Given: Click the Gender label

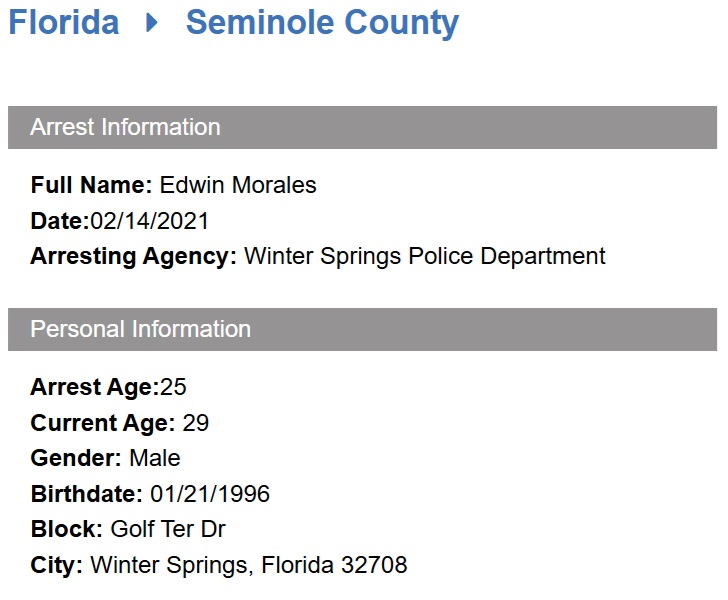Looking at the screenshot, I should tap(76, 458).
